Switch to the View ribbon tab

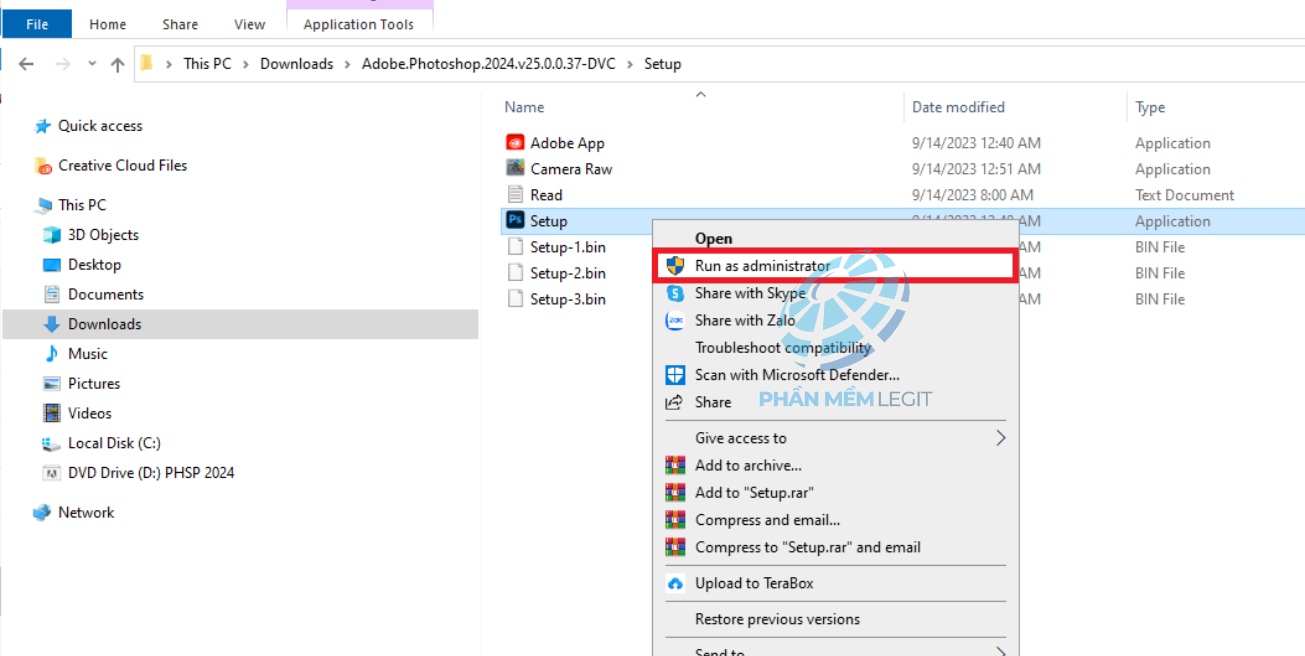[x=249, y=24]
